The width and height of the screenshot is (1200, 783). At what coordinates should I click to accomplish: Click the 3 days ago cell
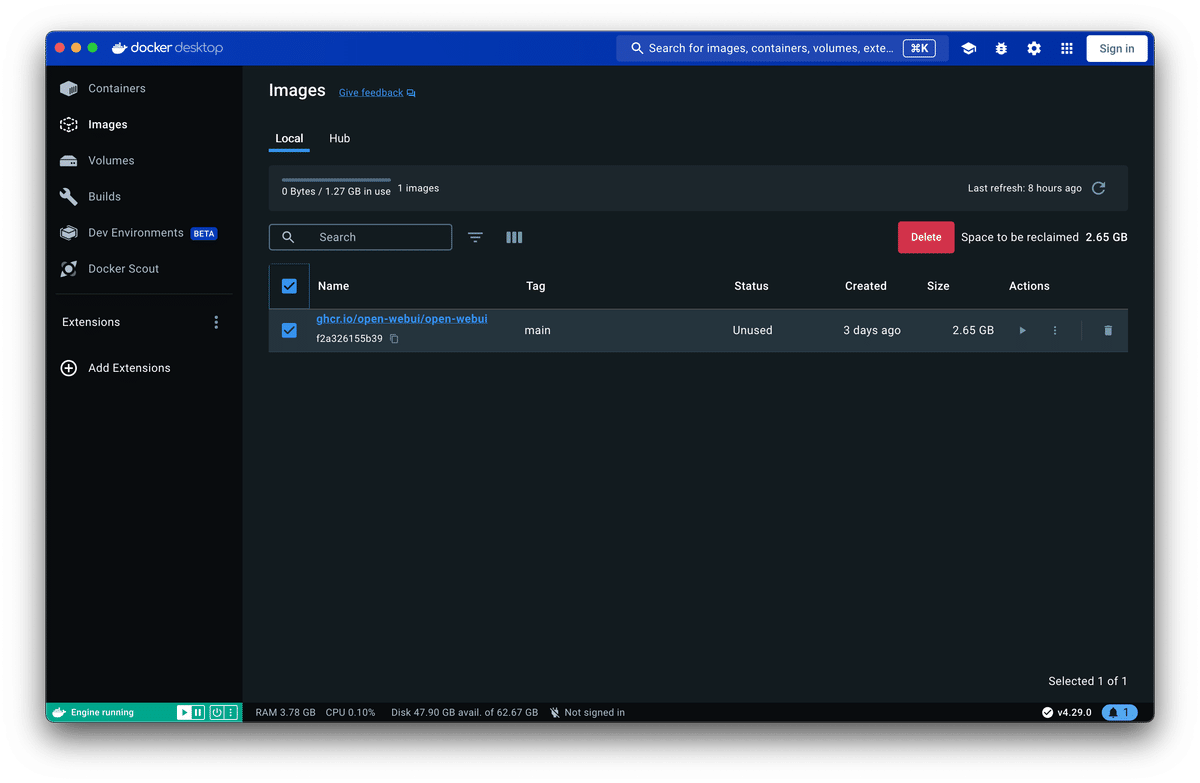872,330
